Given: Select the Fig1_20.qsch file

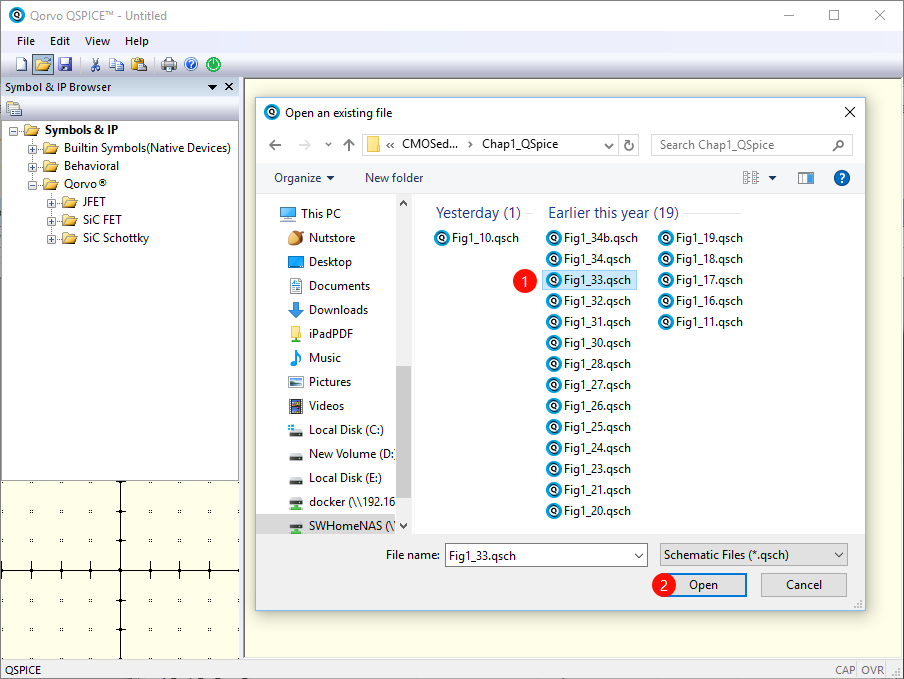Looking at the screenshot, I should [x=589, y=511].
